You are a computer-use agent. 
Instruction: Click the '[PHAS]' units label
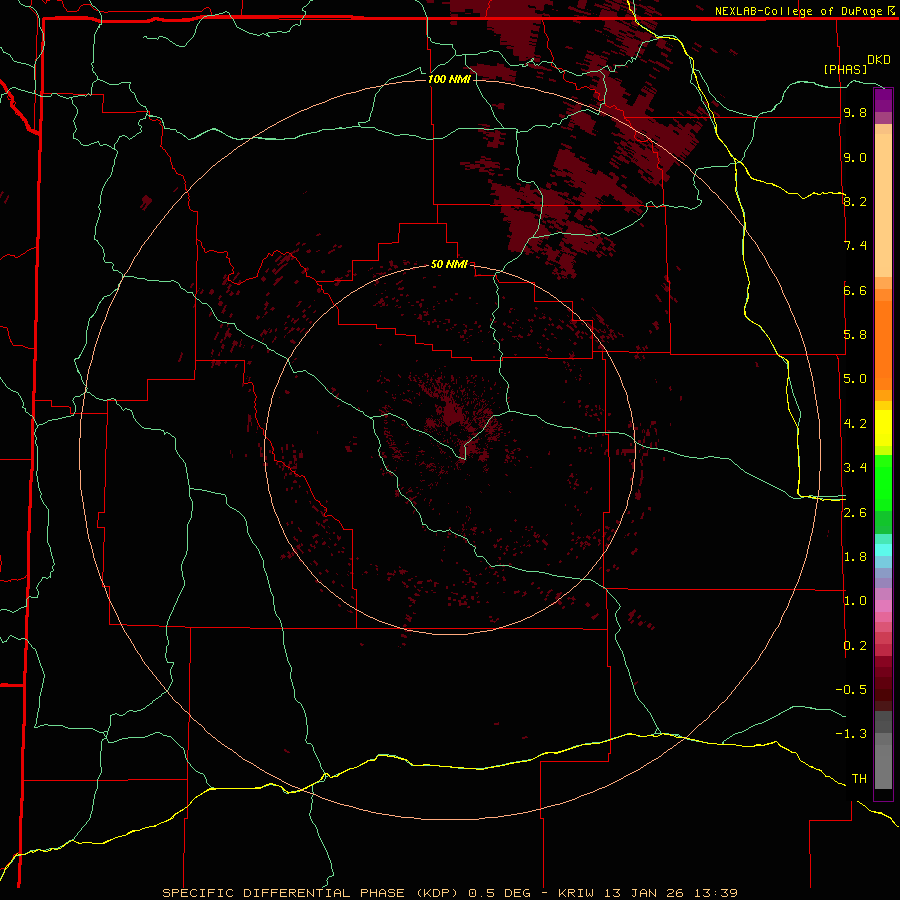(x=845, y=70)
